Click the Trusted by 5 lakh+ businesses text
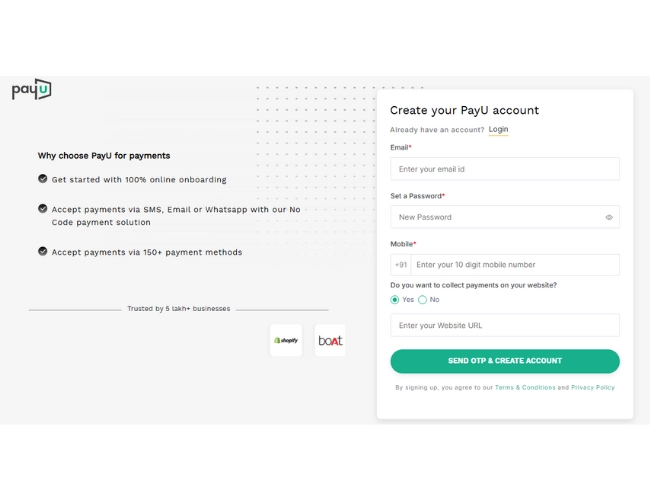Viewport: 650px width, 500px height. pos(178,309)
